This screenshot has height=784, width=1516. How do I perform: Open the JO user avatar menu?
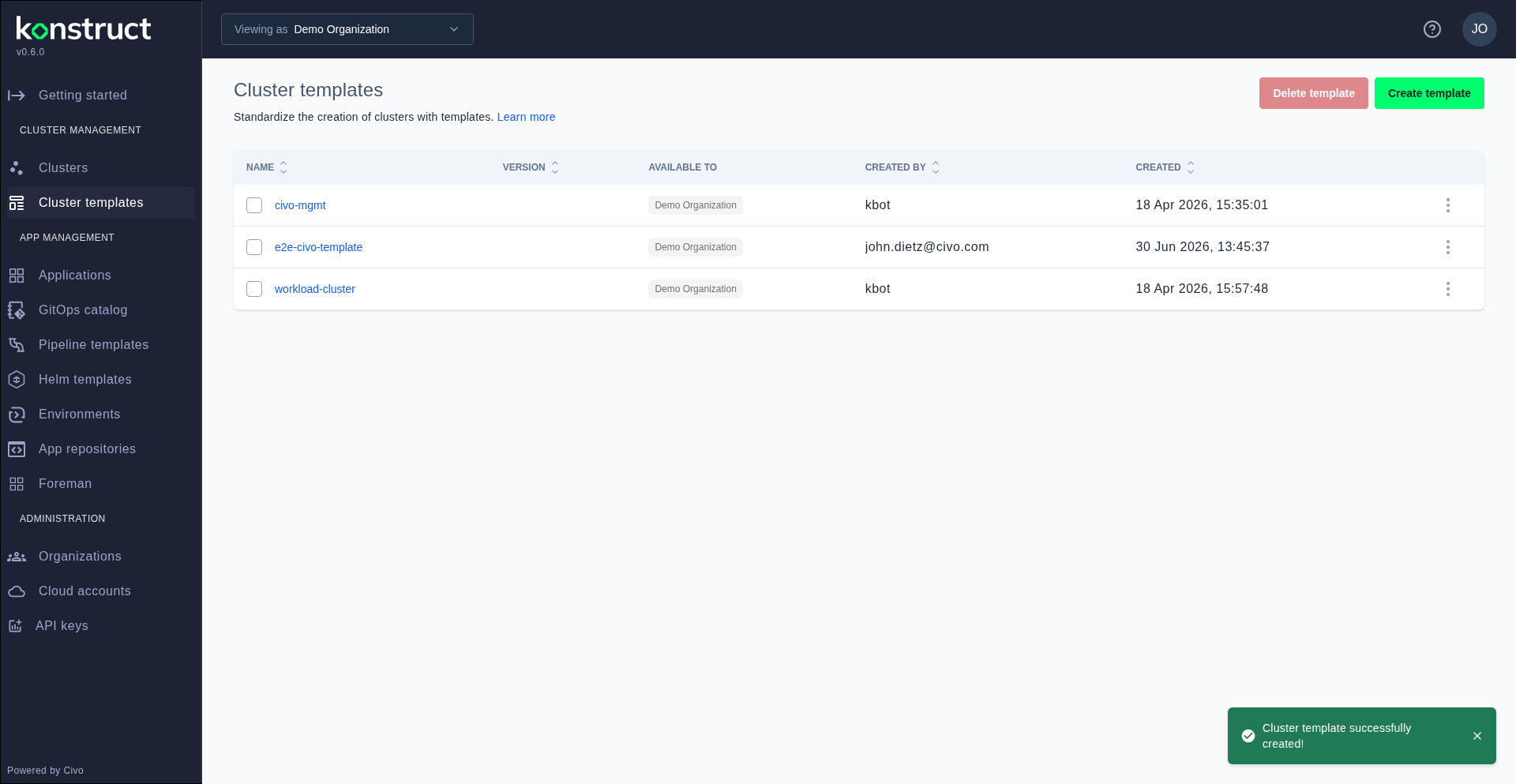[1480, 29]
